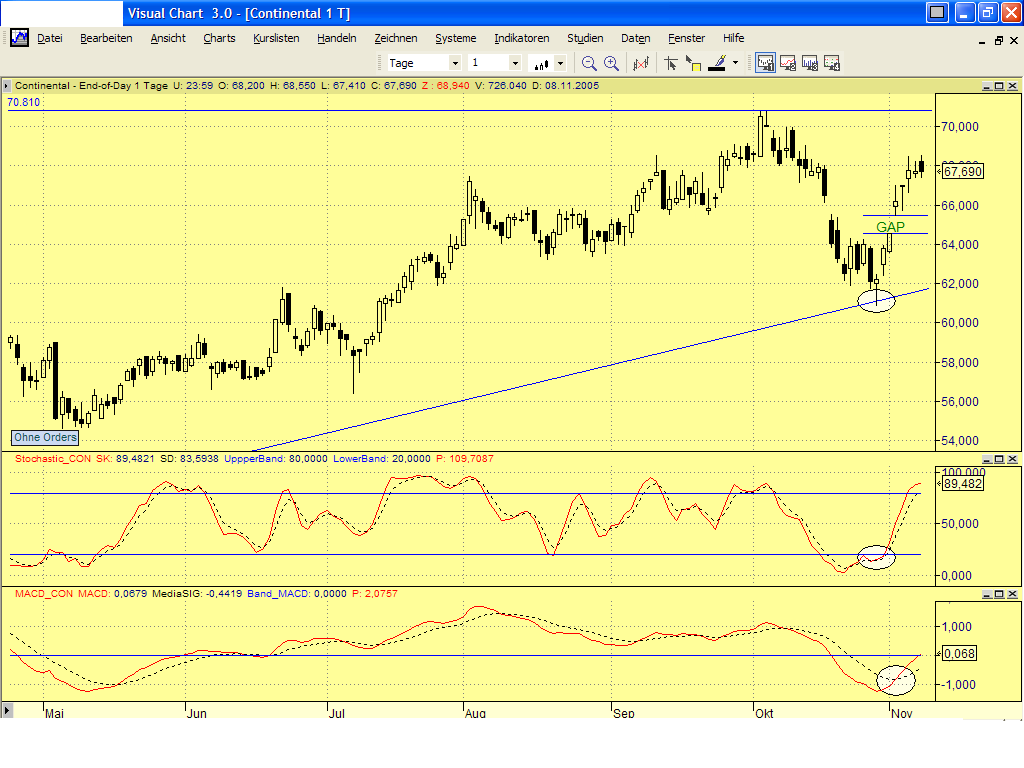Image resolution: width=1024 pixels, height=768 pixels.
Task: Click the 67,690 price label on axis
Action: (x=963, y=171)
